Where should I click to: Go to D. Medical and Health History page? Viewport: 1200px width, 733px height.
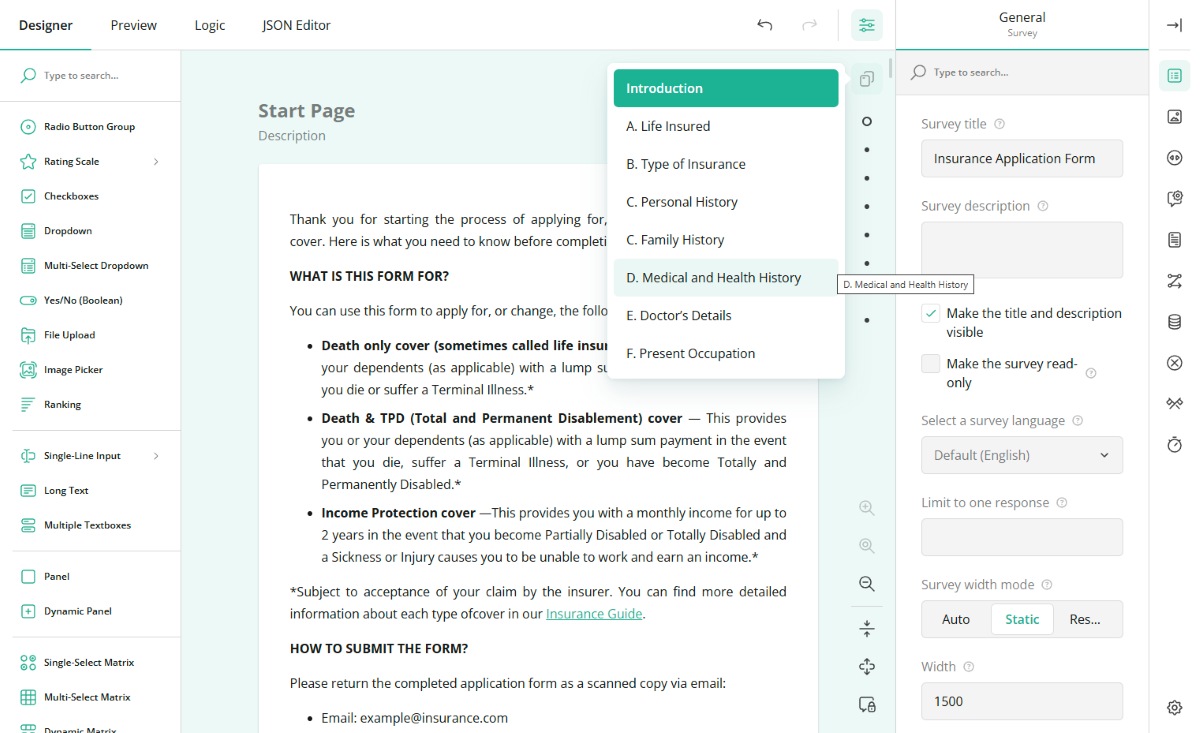pos(726,278)
